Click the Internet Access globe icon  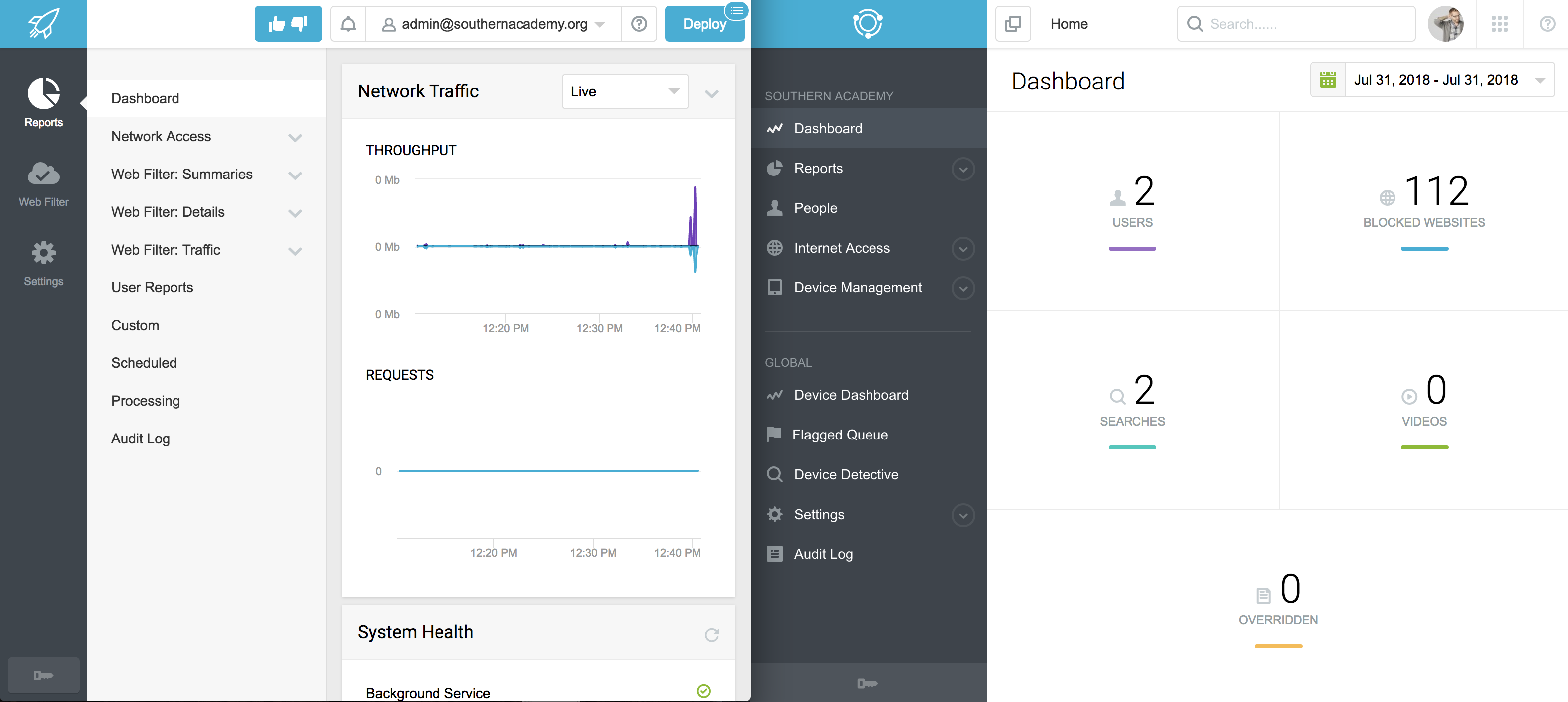click(774, 247)
